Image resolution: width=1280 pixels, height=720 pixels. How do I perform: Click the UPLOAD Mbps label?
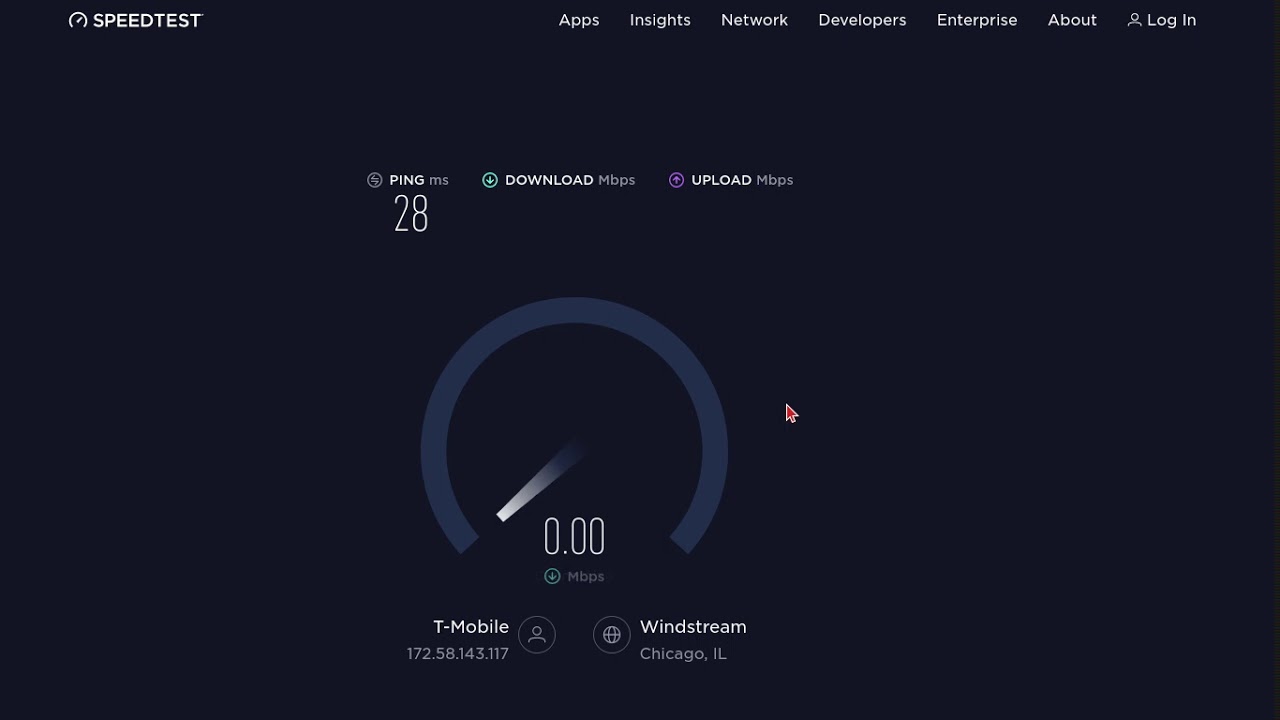(742, 180)
